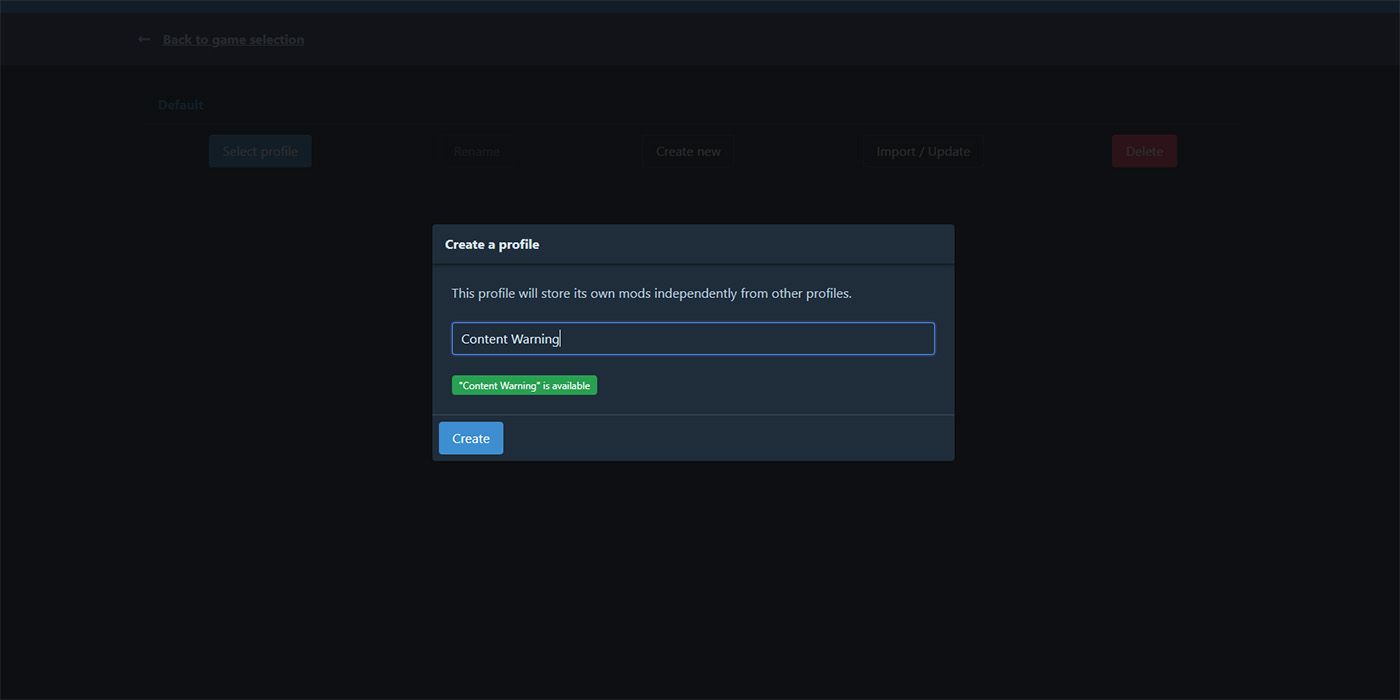Click the Create button in the dialog
1400x700 pixels.
click(x=471, y=438)
